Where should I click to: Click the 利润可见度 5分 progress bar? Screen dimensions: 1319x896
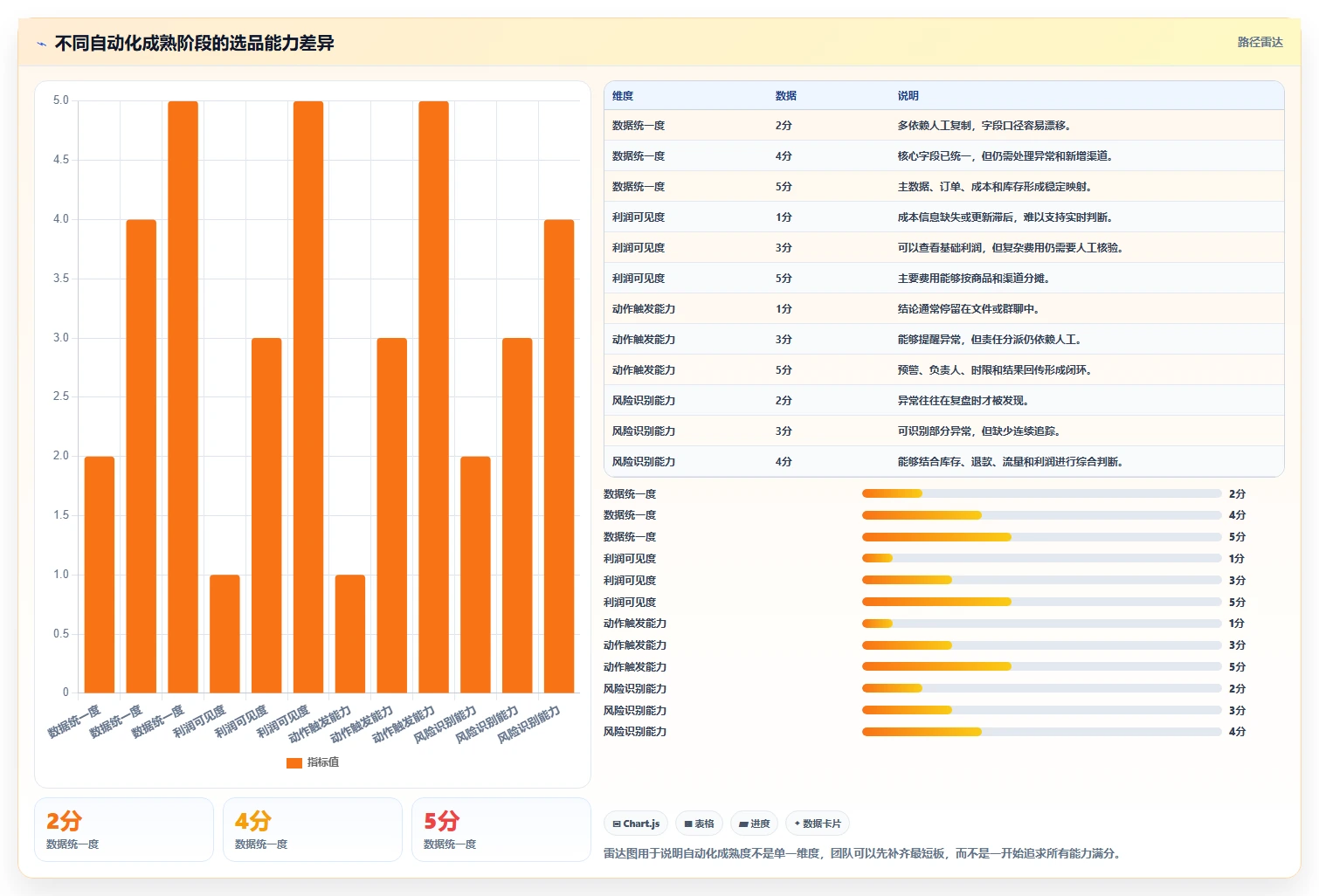(1041, 602)
